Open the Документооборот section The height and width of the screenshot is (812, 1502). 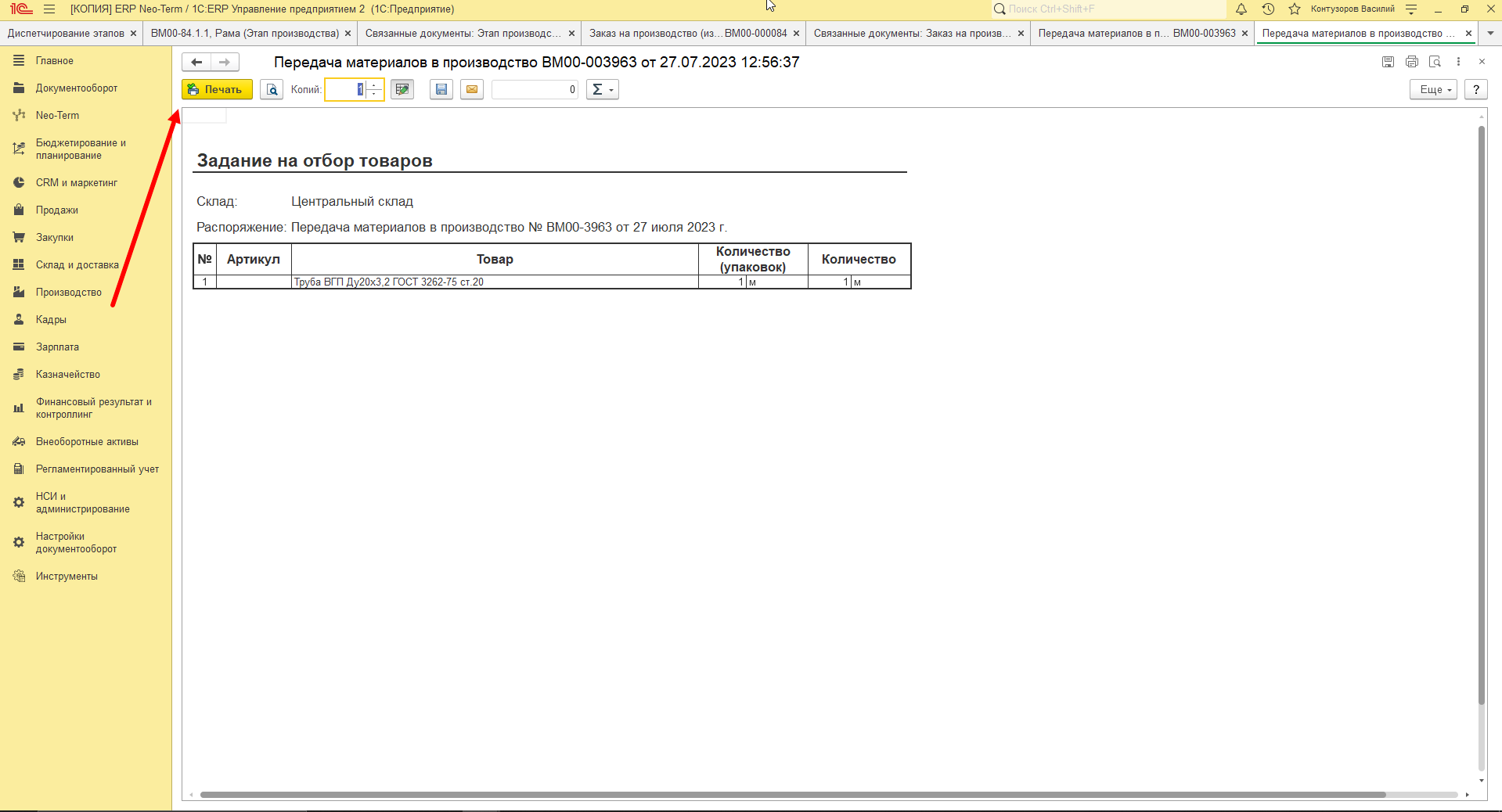click(x=77, y=88)
